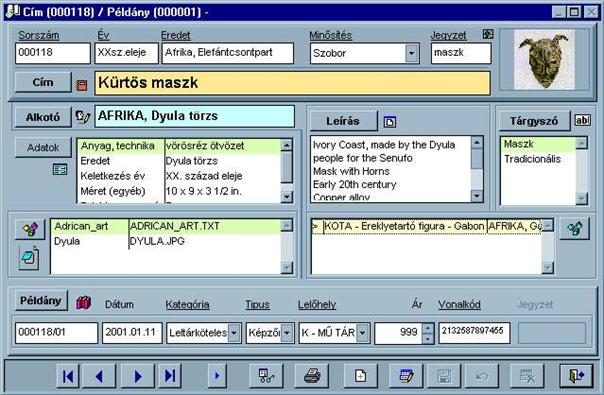
Task: Select the DYULA.JPG attachment
Action: point(166,241)
